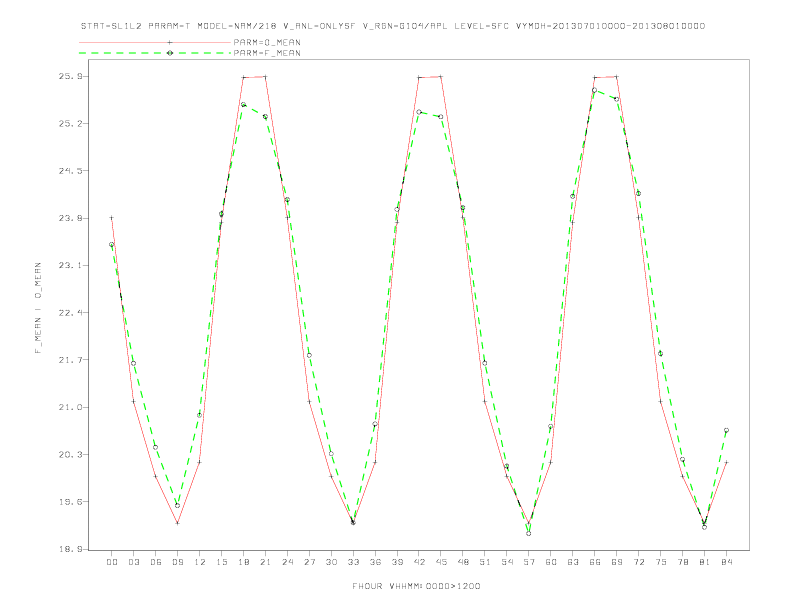This screenshot has height=612, width=792.
Task: Click x-axis forecast hour label 12
Action: (x=200, y=562)
